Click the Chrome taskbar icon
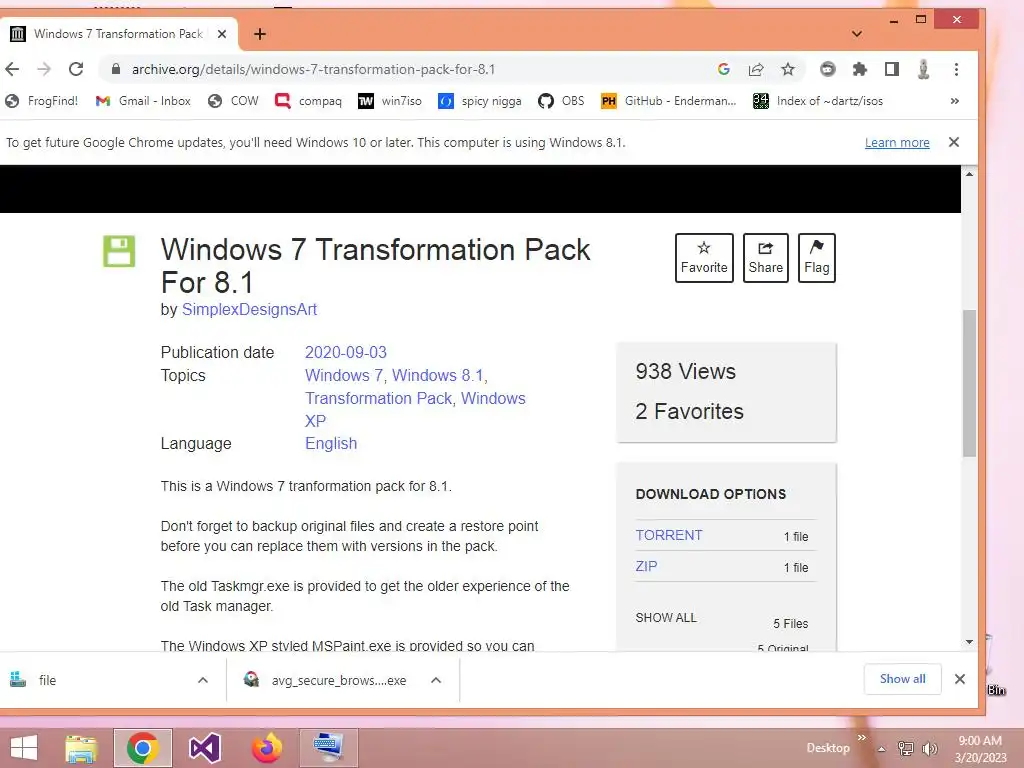1024x768 pixels. (143, 748)
